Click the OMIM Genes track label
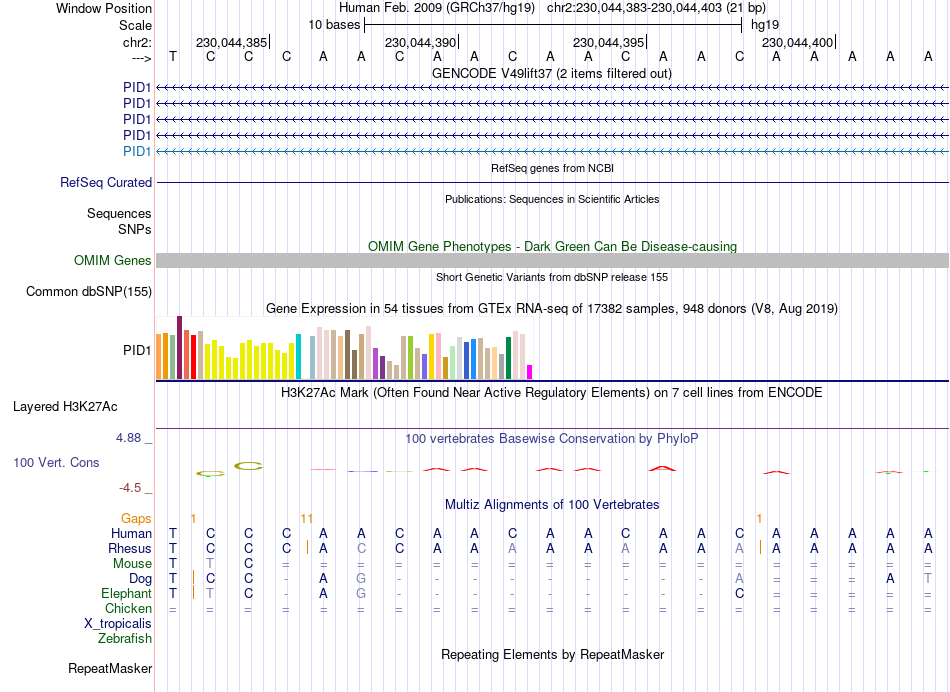This screenshot has width=950, height=692. pyautogui.click(x=113, y=261)
